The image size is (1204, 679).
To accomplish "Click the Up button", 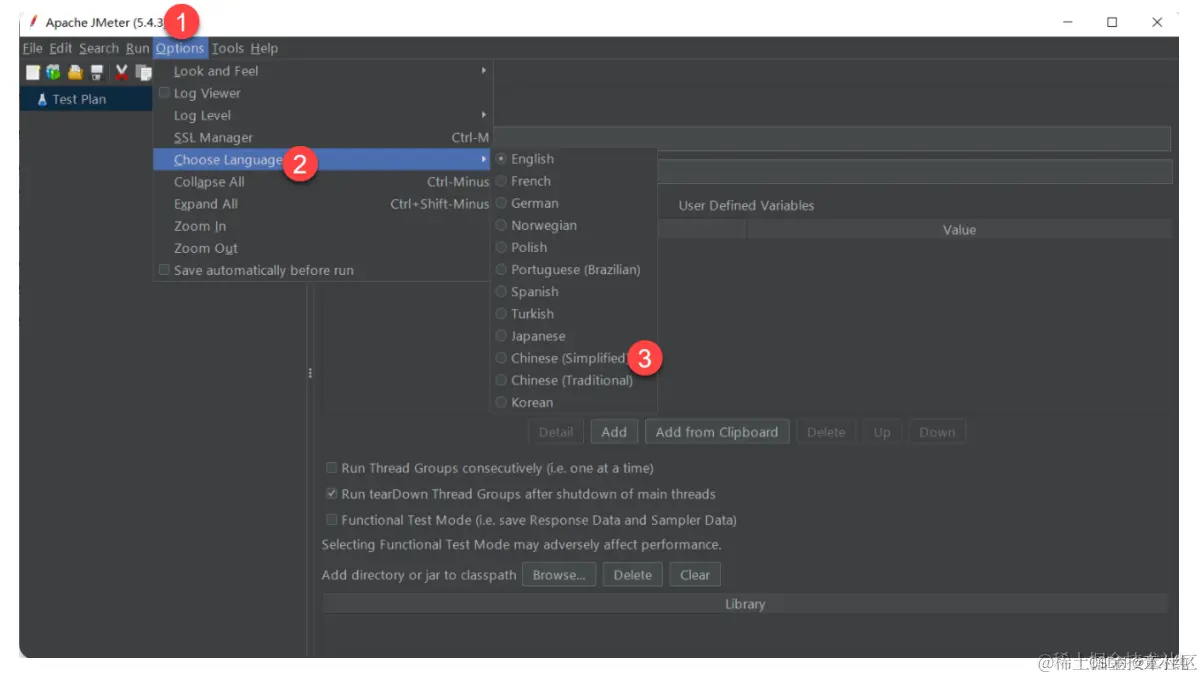I will coord(882,432).
